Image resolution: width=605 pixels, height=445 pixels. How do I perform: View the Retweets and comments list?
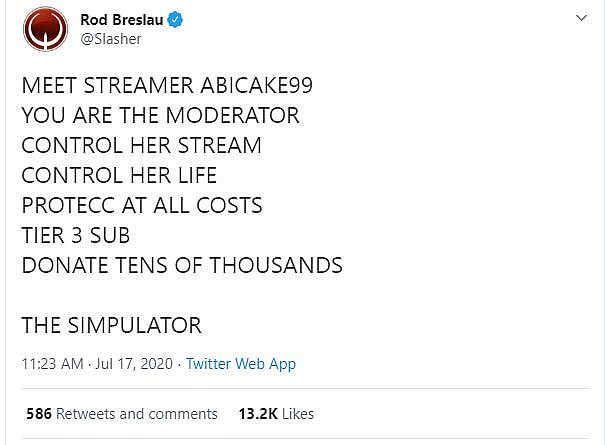pyautogui.click(x=137, y=413)
